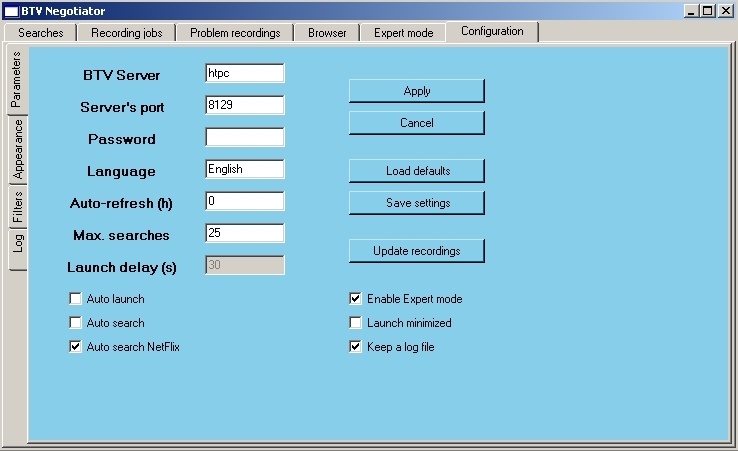738x451 pixels.
Task: Click the Max. searches field
Action: tap(245, 233)
